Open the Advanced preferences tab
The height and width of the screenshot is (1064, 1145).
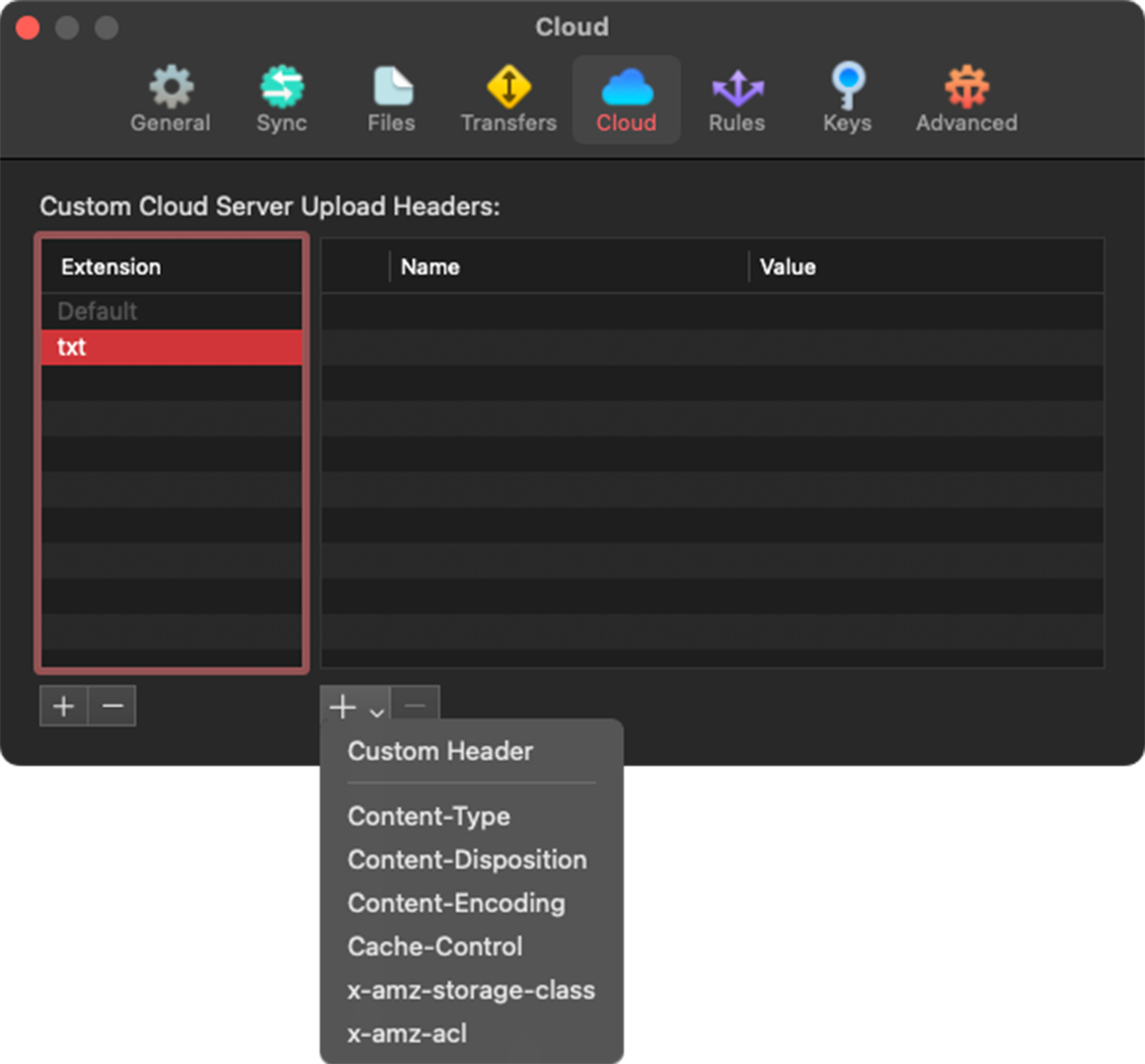(966, 100)
